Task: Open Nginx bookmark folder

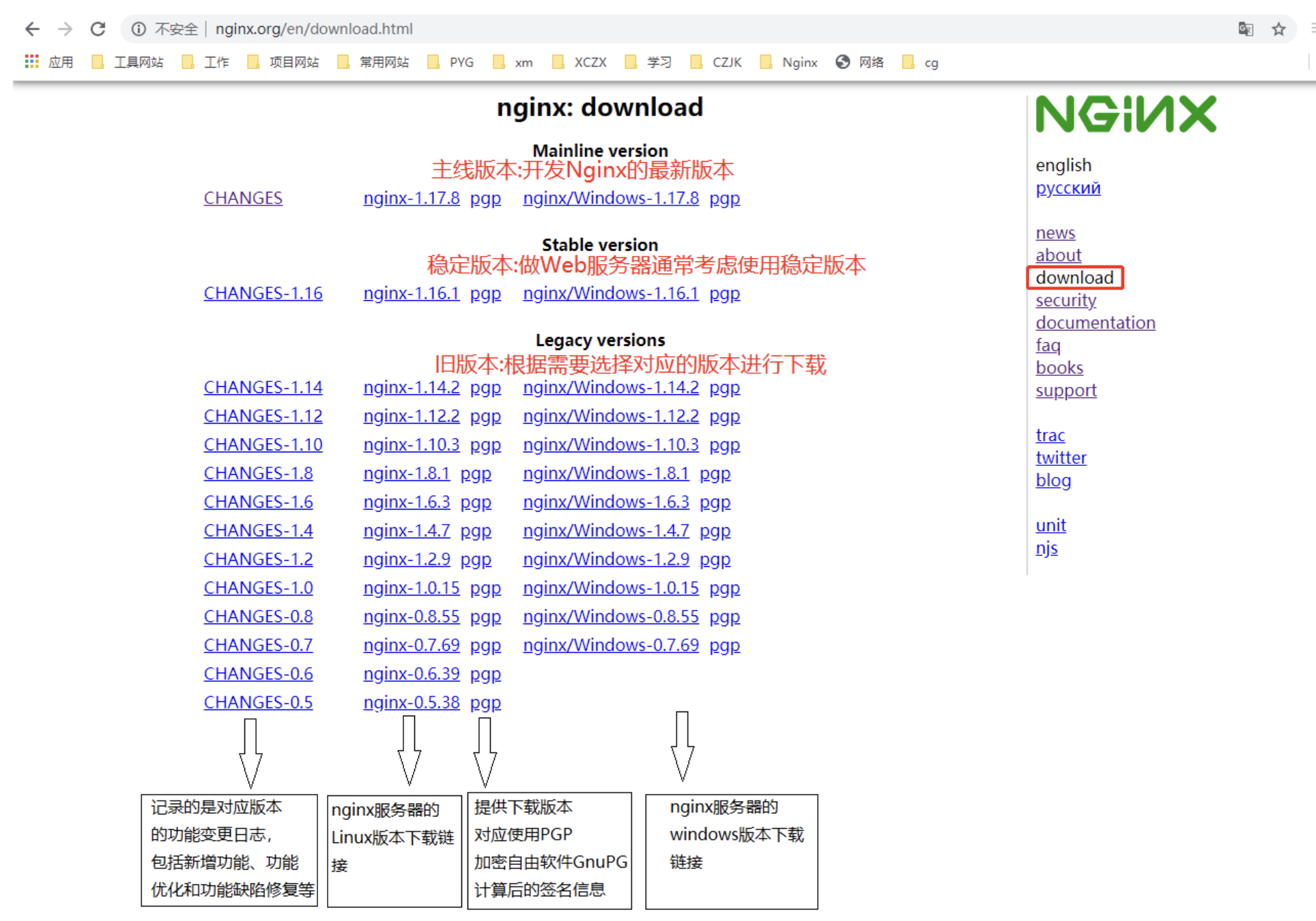Action: click(x=788, y=62)
